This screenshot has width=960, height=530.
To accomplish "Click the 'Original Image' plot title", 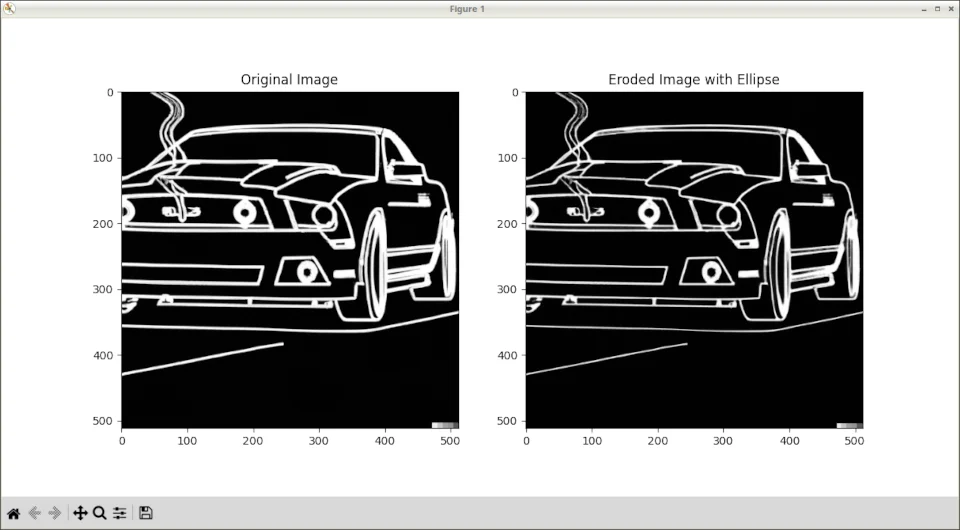I will point(289,80).
